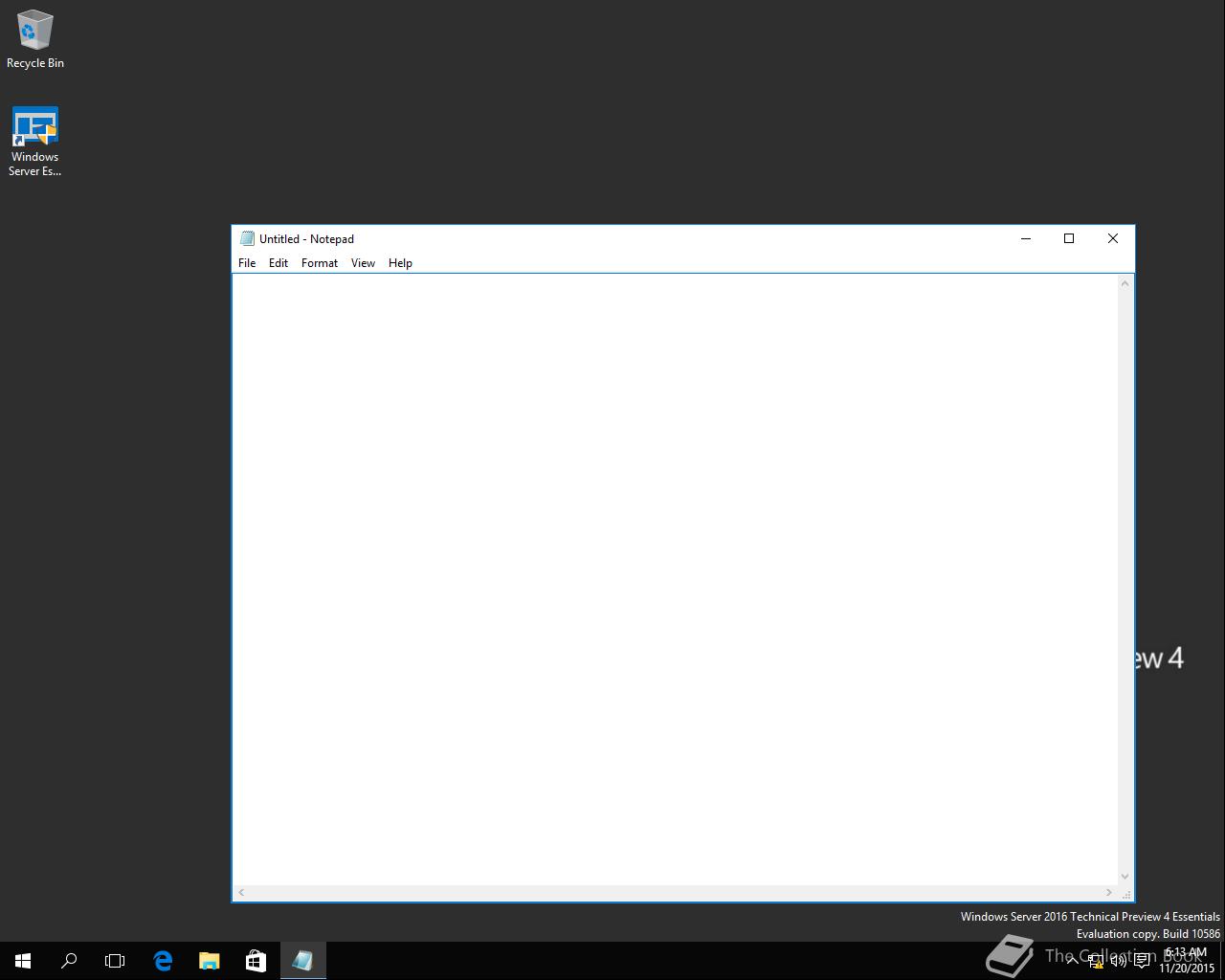The width and height of the screenshot is (1225, 980).
Task: Show hidden system tray icons
Action: pyautogui.click(x=1073, y=961)
